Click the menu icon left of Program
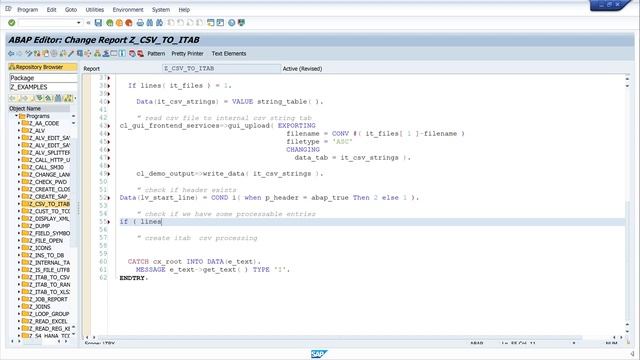The image size is (640, 360). [8, 9]
